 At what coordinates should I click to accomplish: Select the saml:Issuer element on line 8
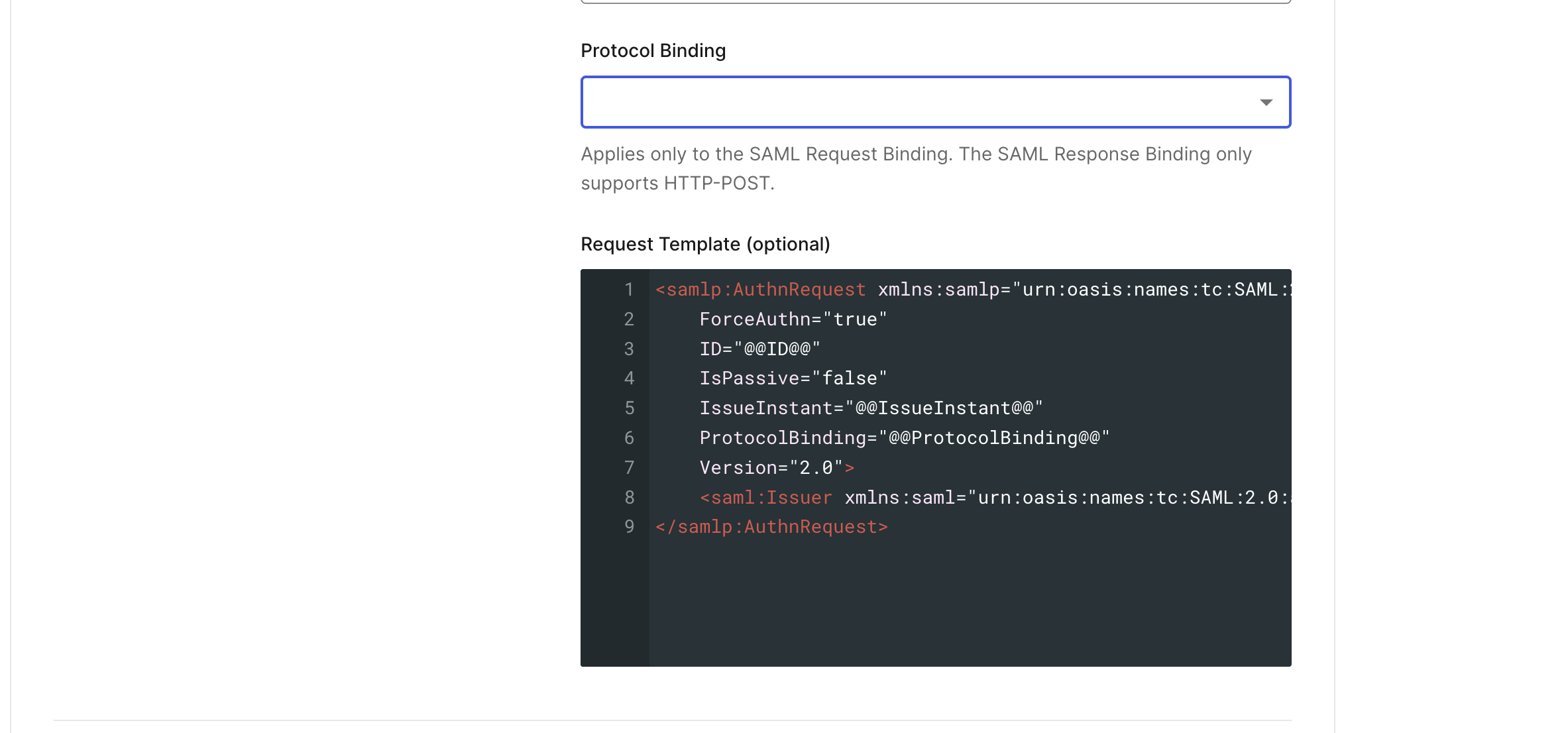tap(767, 497)
